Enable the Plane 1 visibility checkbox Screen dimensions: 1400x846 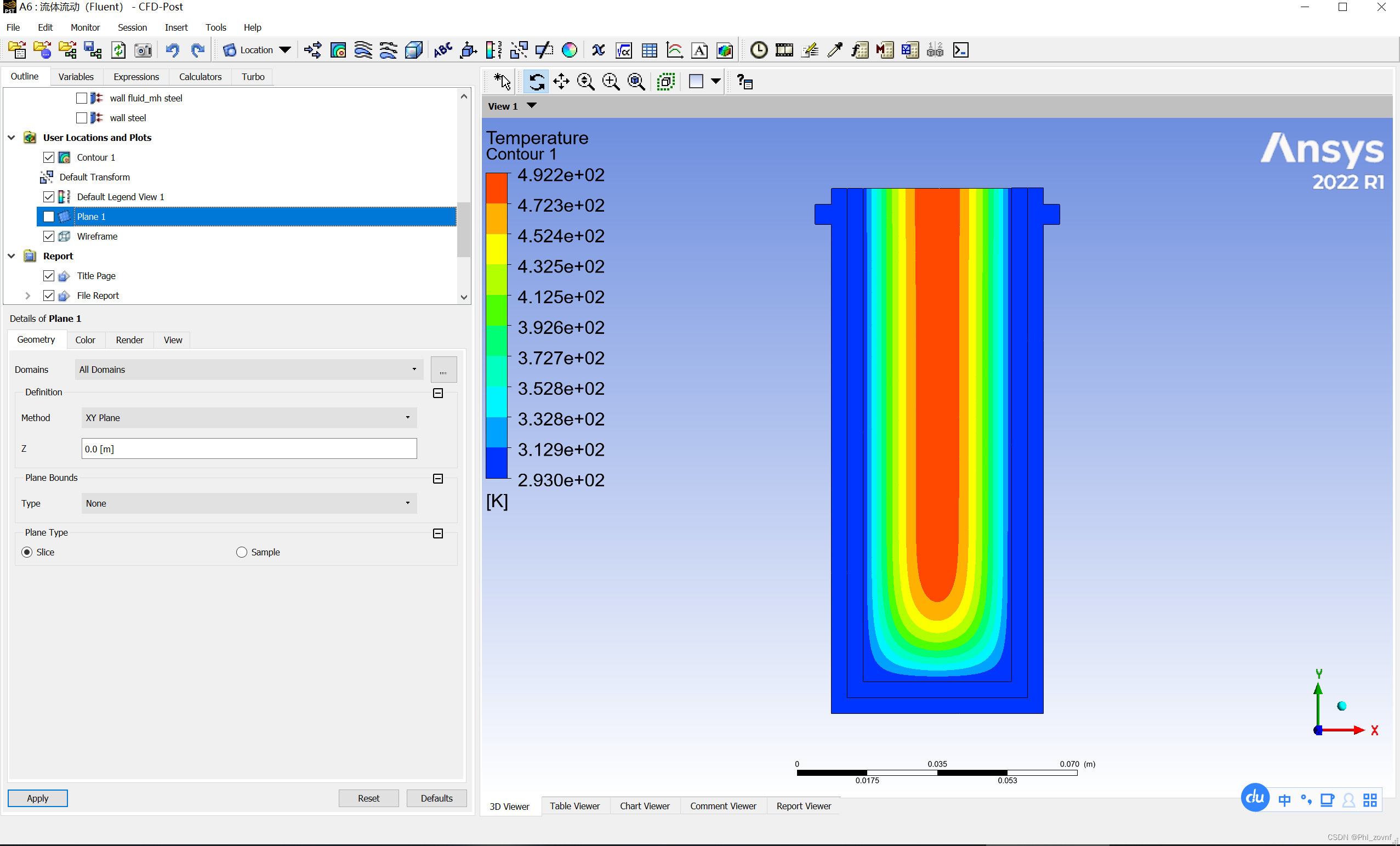point(49,217)
